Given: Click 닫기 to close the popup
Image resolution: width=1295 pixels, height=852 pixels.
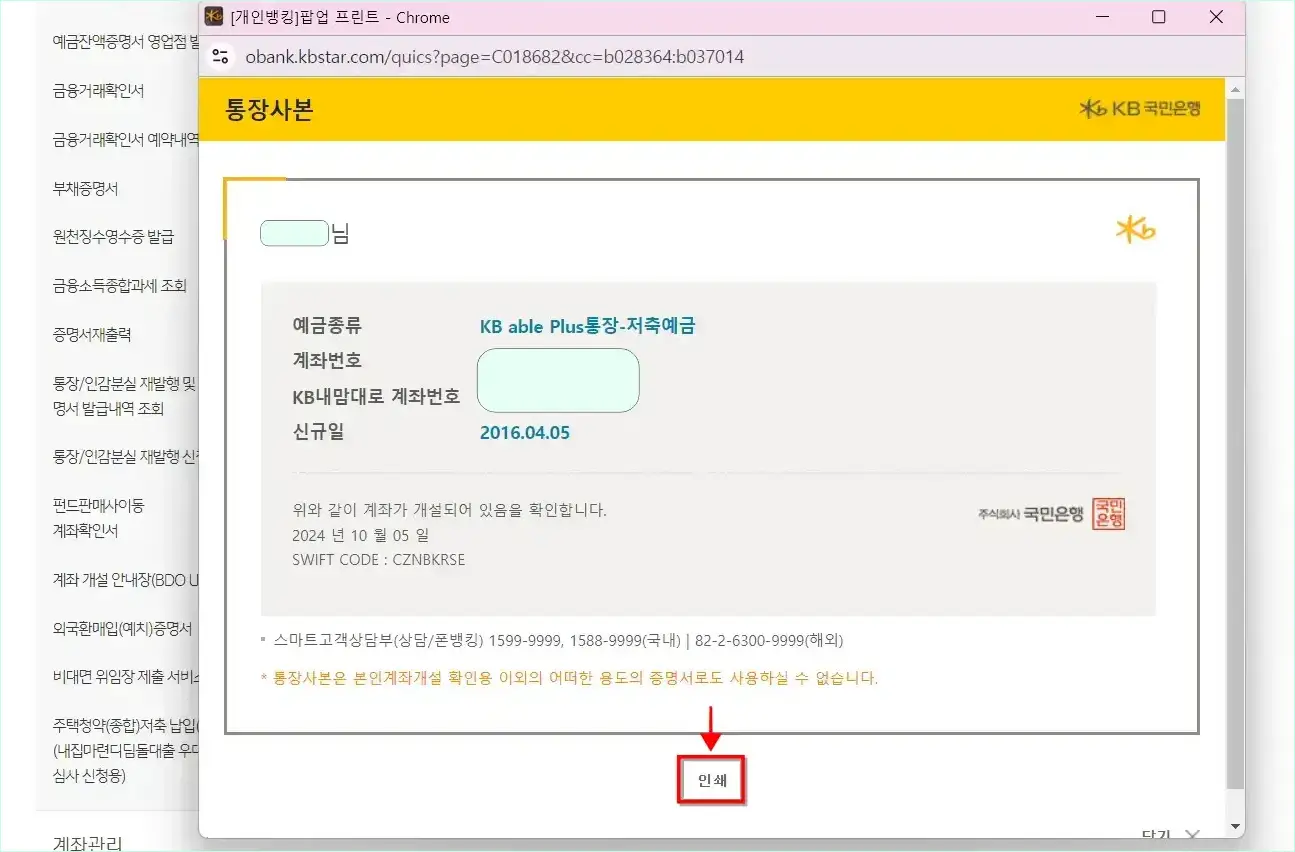Looking at the screenshot, I should (1158, 832).
